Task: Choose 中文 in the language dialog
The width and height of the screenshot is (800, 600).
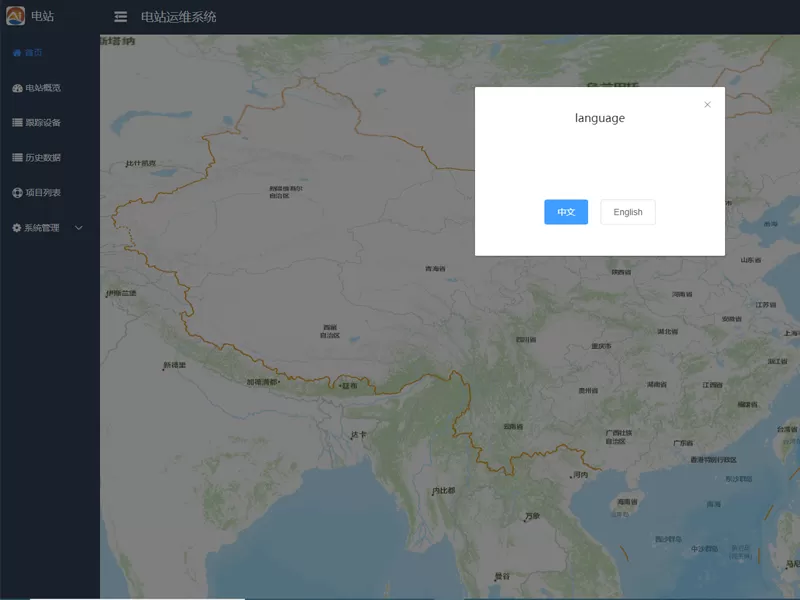Action: (566, 212)
